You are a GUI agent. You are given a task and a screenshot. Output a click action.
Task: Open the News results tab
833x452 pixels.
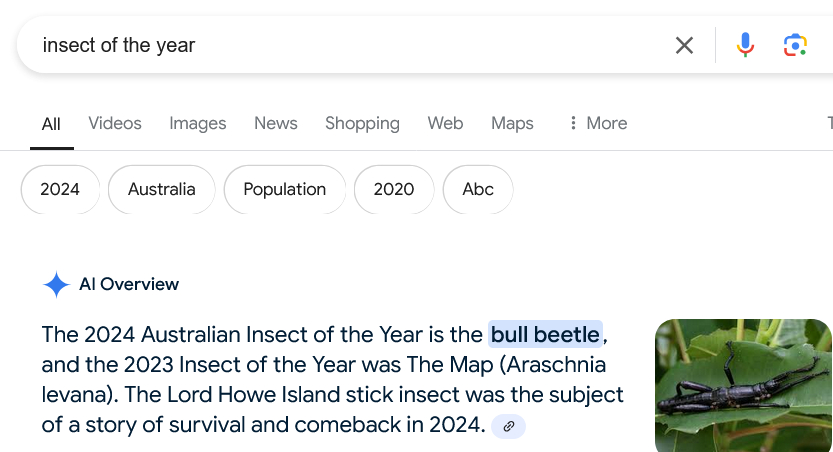276,123
